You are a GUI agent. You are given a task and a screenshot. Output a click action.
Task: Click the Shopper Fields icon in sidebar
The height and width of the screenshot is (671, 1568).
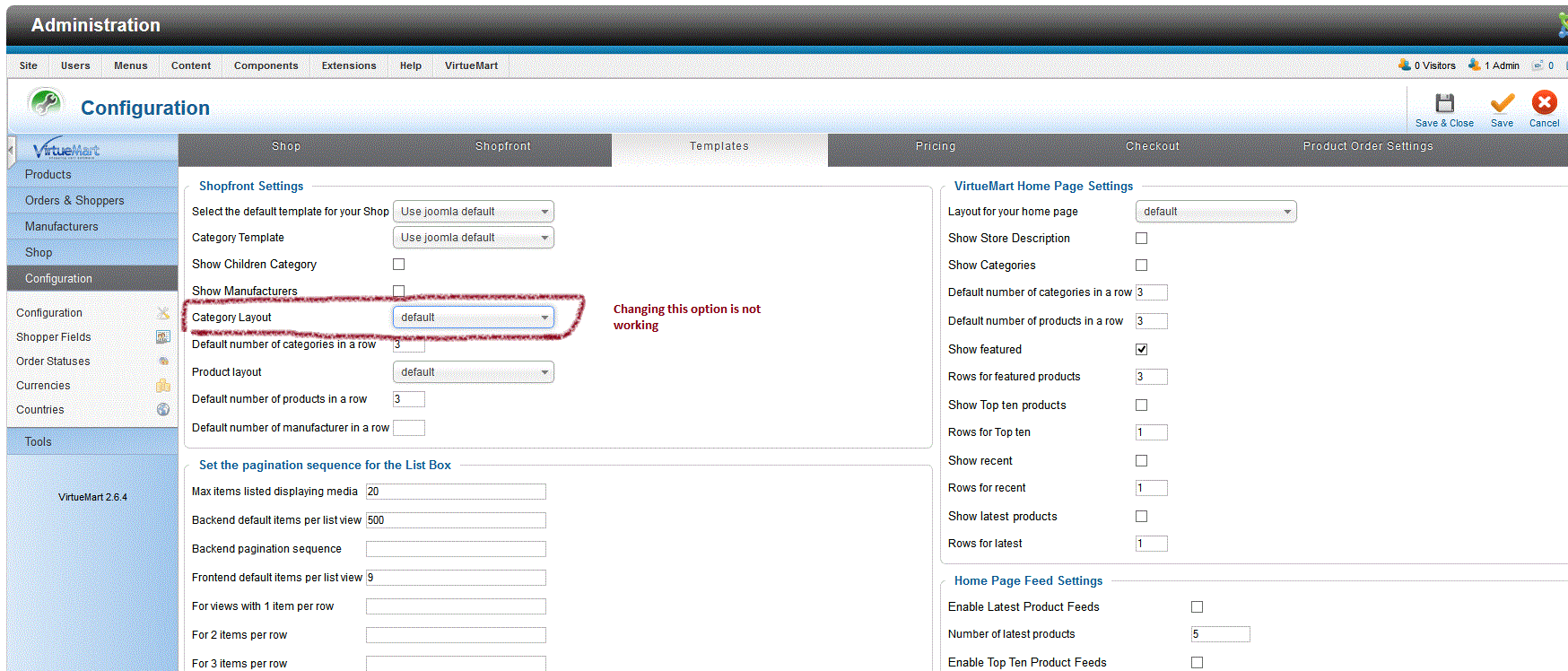(x=163, y=337)
